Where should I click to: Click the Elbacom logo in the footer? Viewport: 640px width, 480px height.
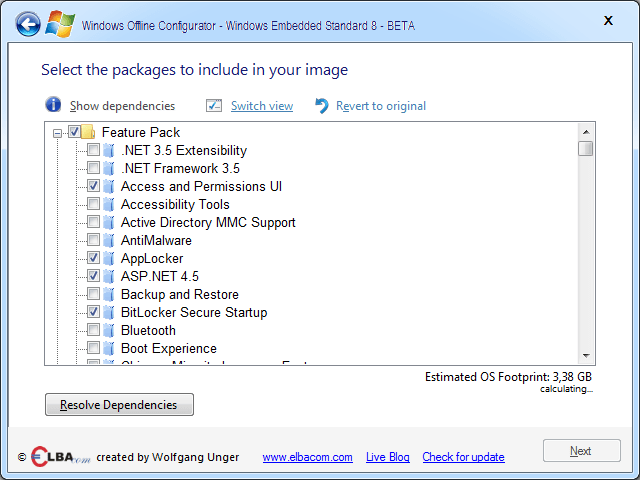[61, 456]
